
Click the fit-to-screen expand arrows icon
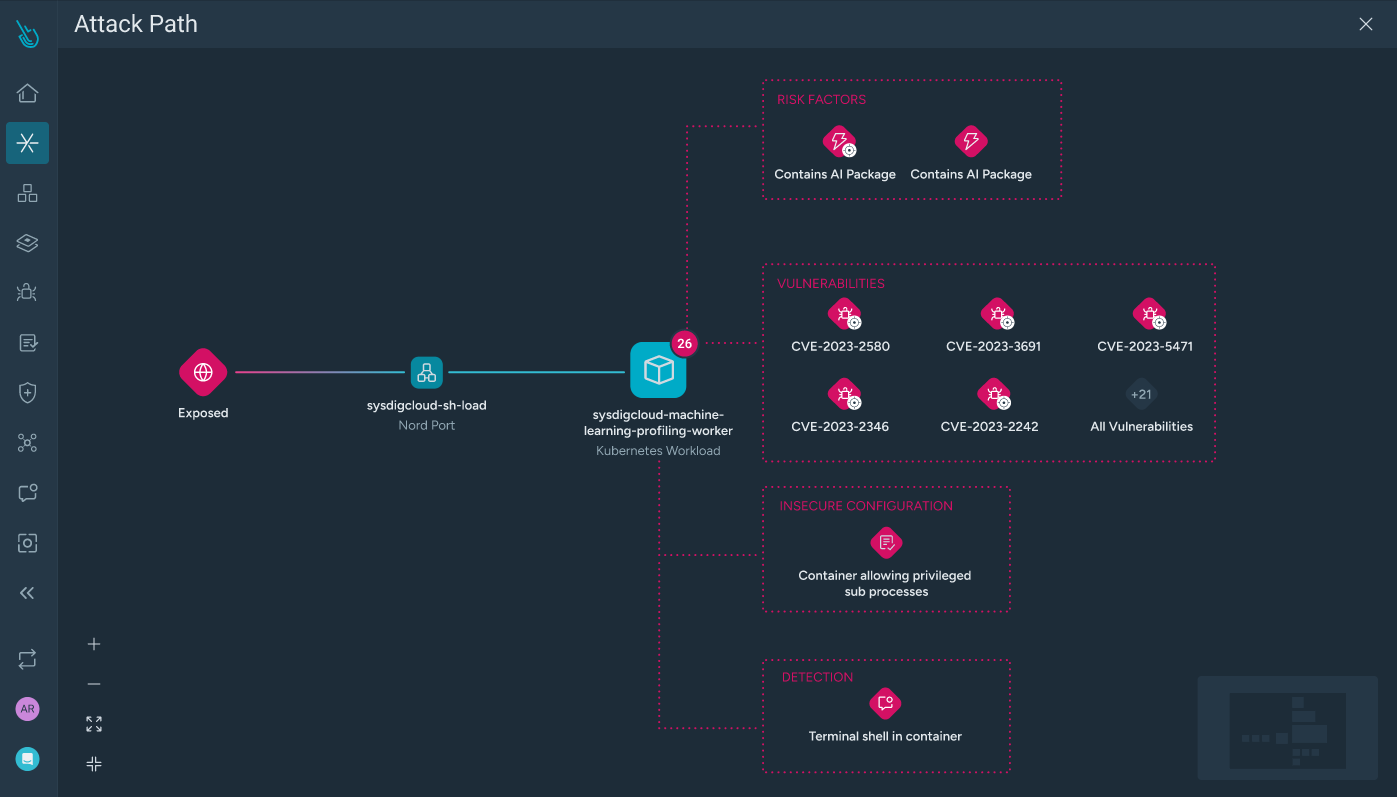(94, 724)
